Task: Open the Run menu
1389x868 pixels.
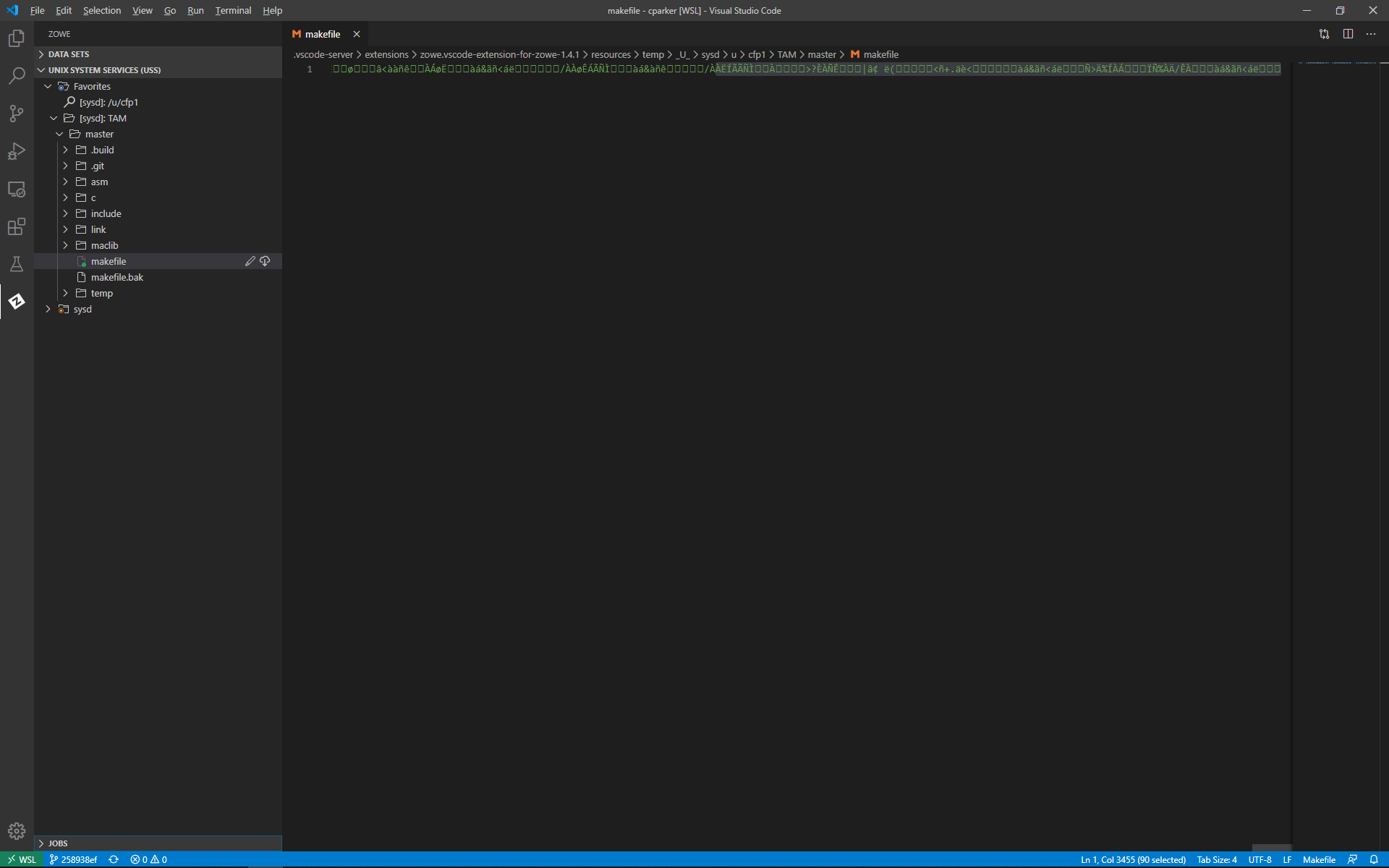Action: tap(195, 10)
